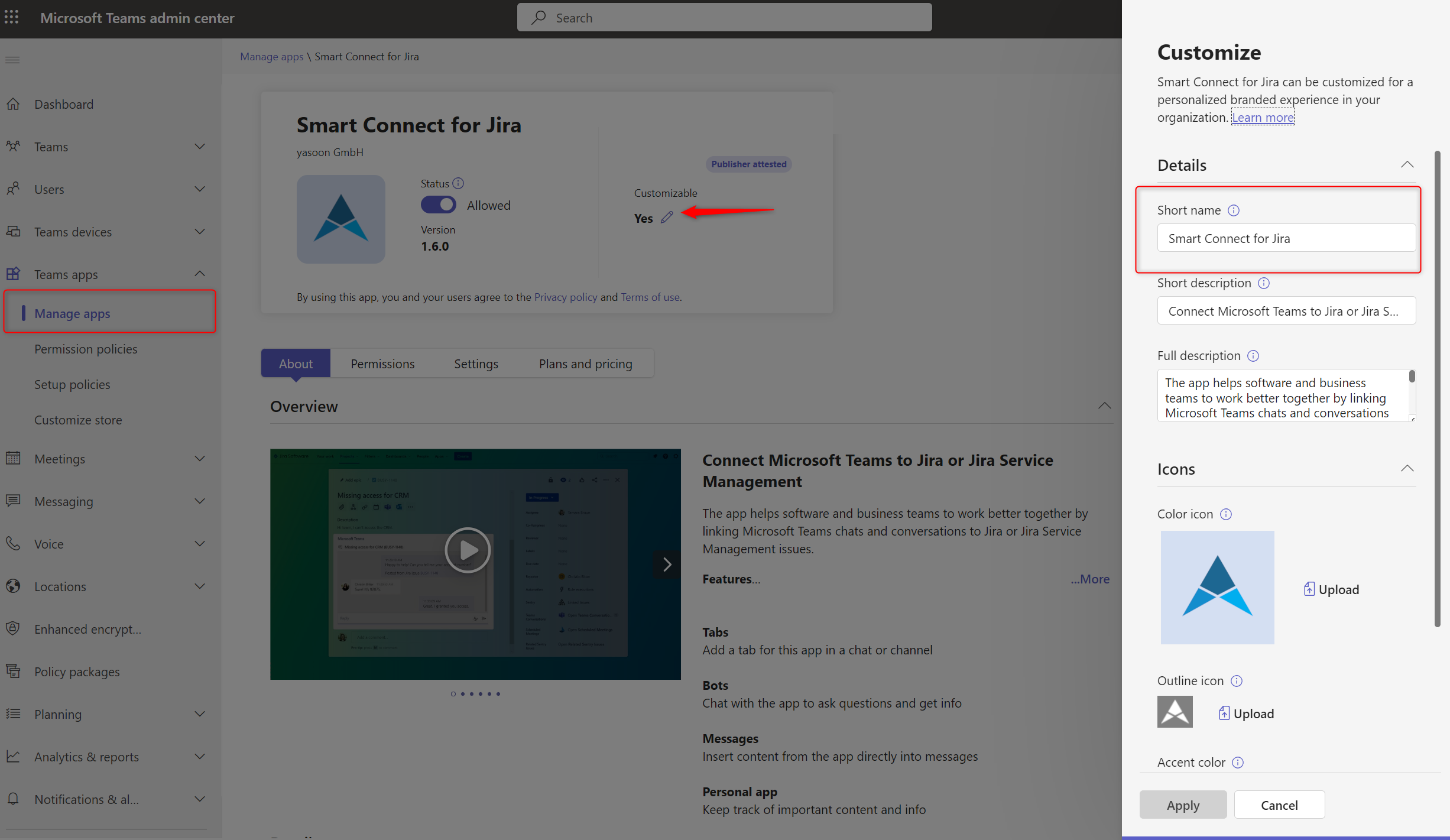Image resolution: width=1450 pixels, height=840 pixels.
Task: Go to next carousel image arrow
Action: coord(667,565)
